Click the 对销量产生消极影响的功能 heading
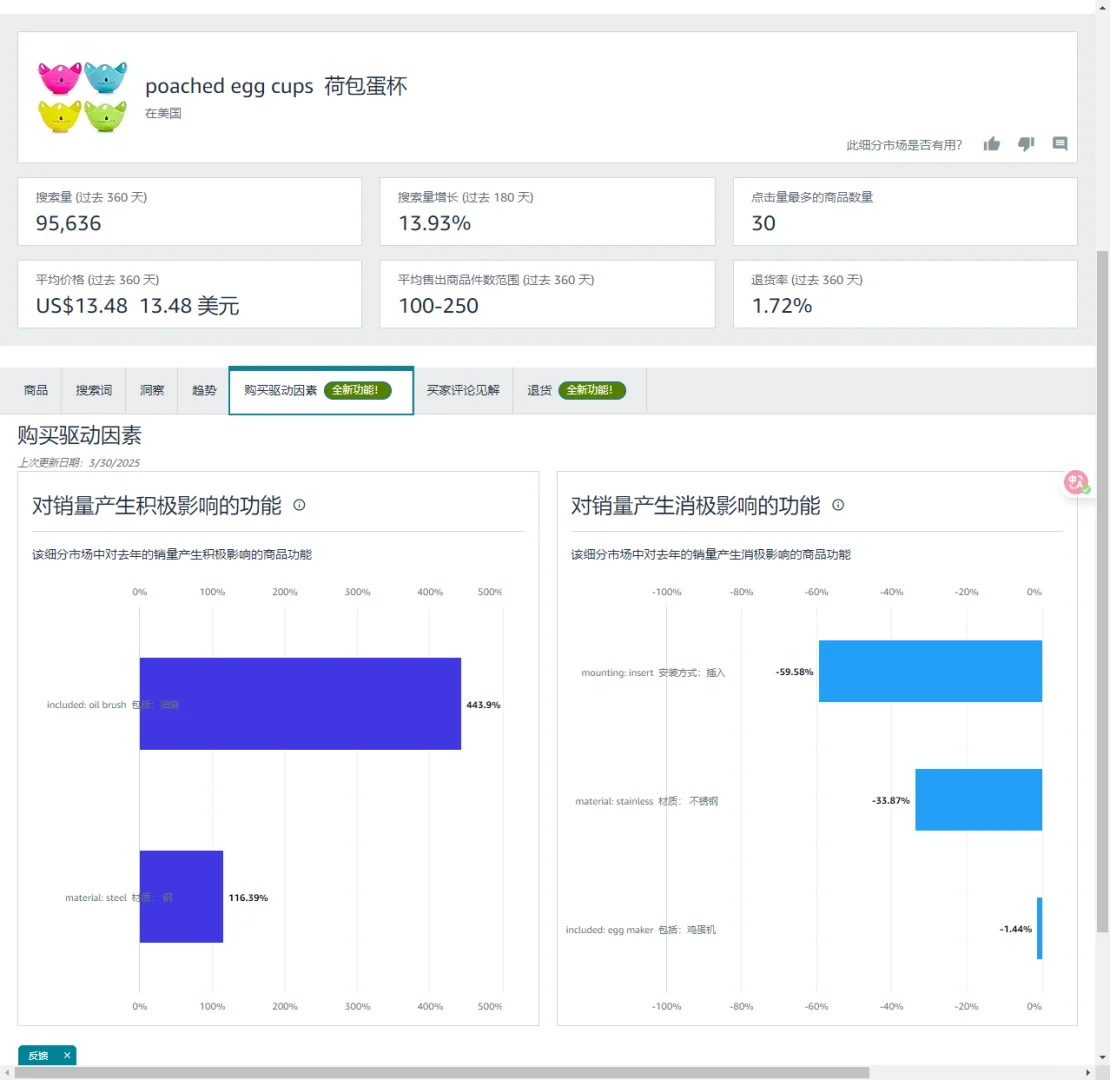This screenshot has width=1110, height=1080. 695,505
